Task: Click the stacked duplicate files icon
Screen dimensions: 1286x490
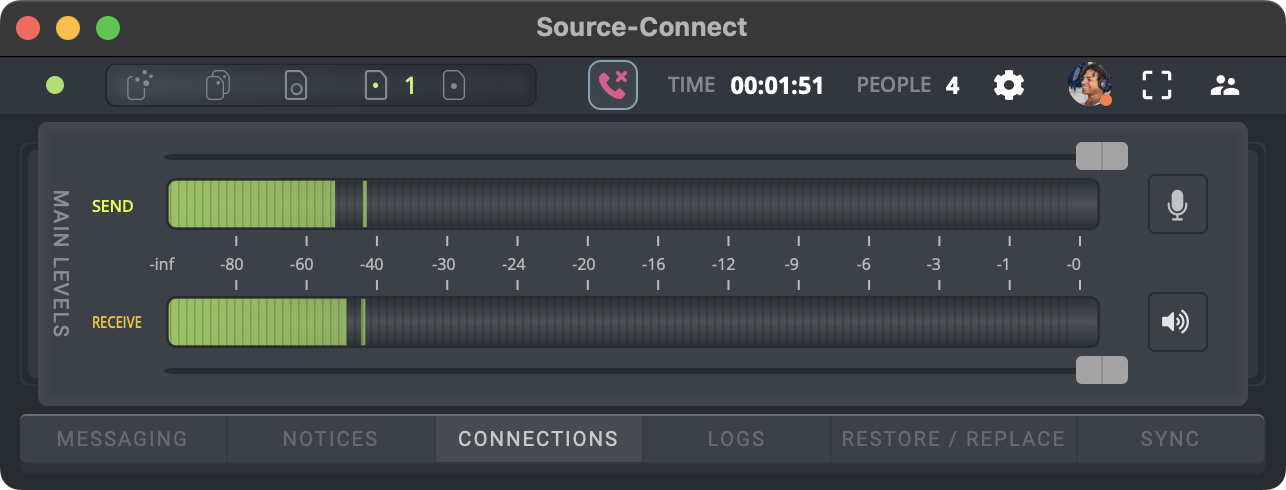Action: click(x=217, y=85)
